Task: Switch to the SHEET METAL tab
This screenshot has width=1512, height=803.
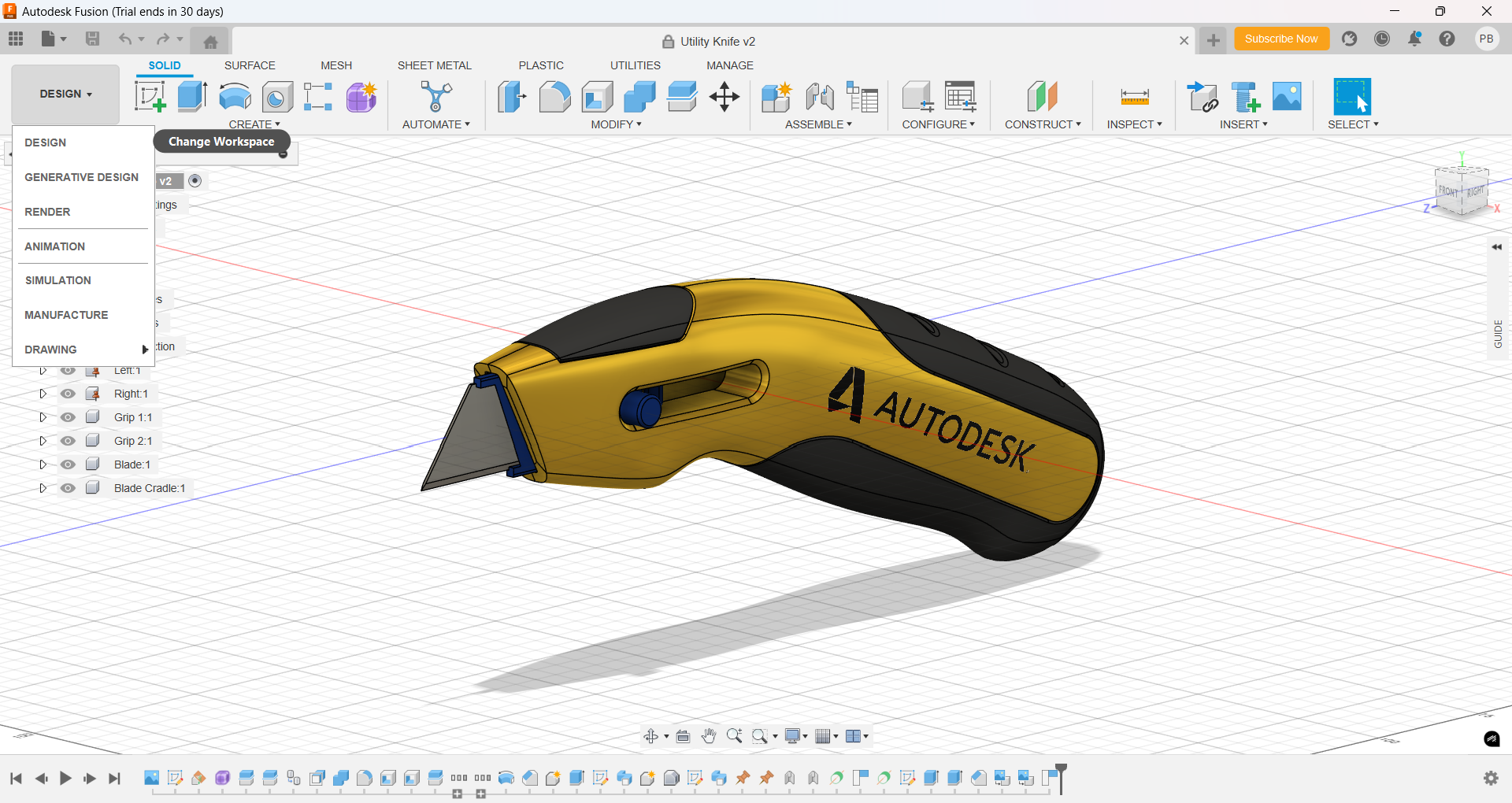Action: point(434,65)
